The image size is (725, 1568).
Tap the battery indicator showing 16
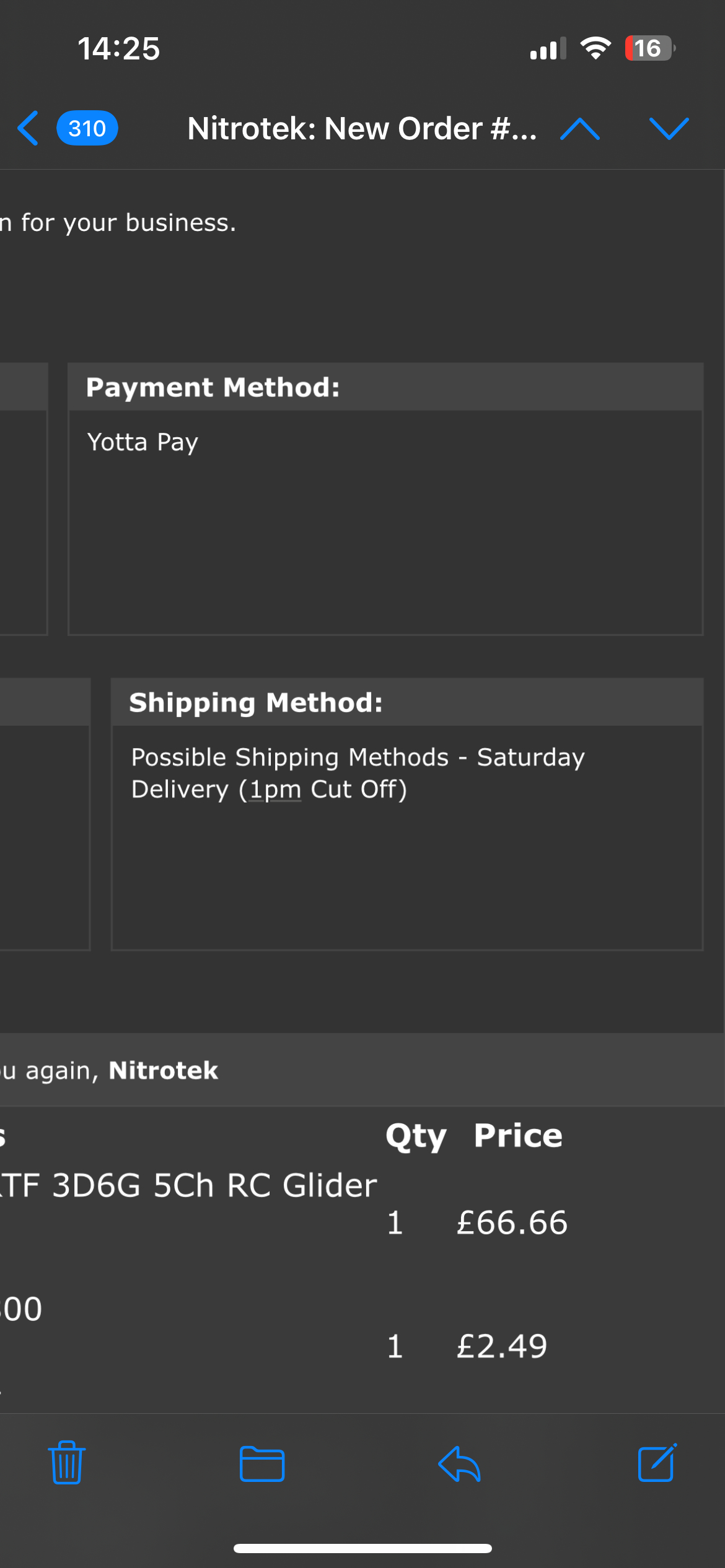649,48
